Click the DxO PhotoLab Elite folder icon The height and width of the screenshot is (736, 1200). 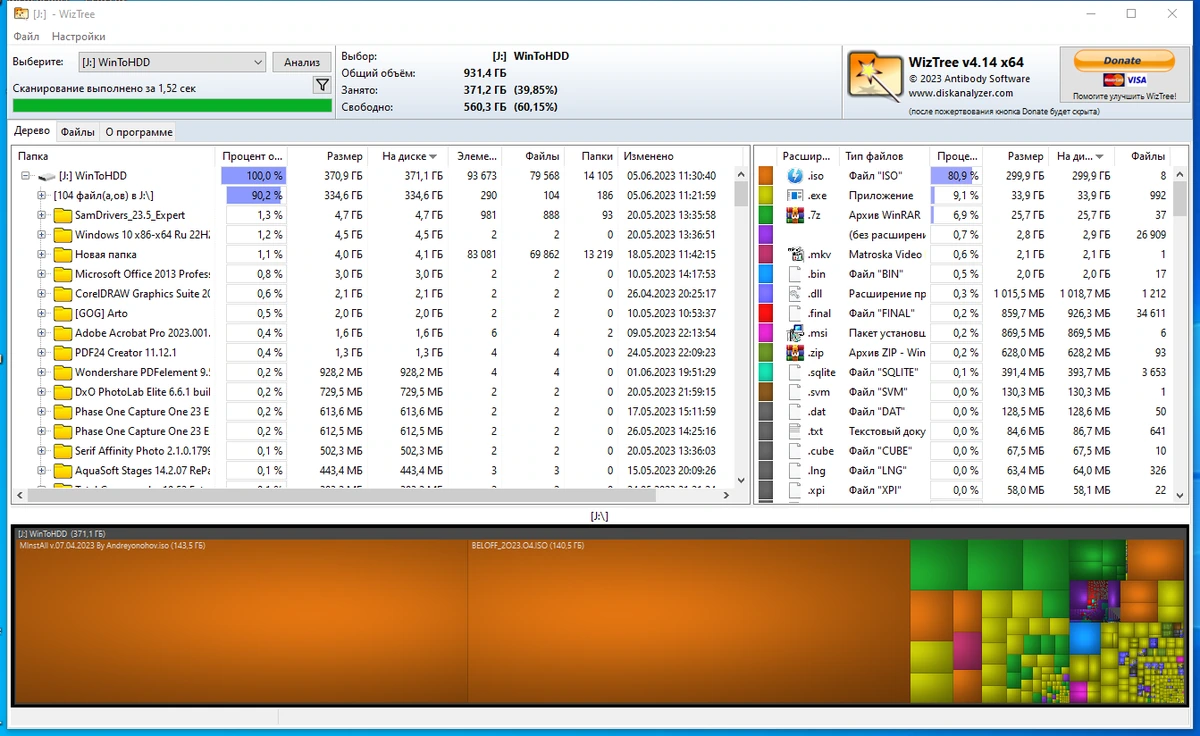pyautogui.click(x=62, y=392)
